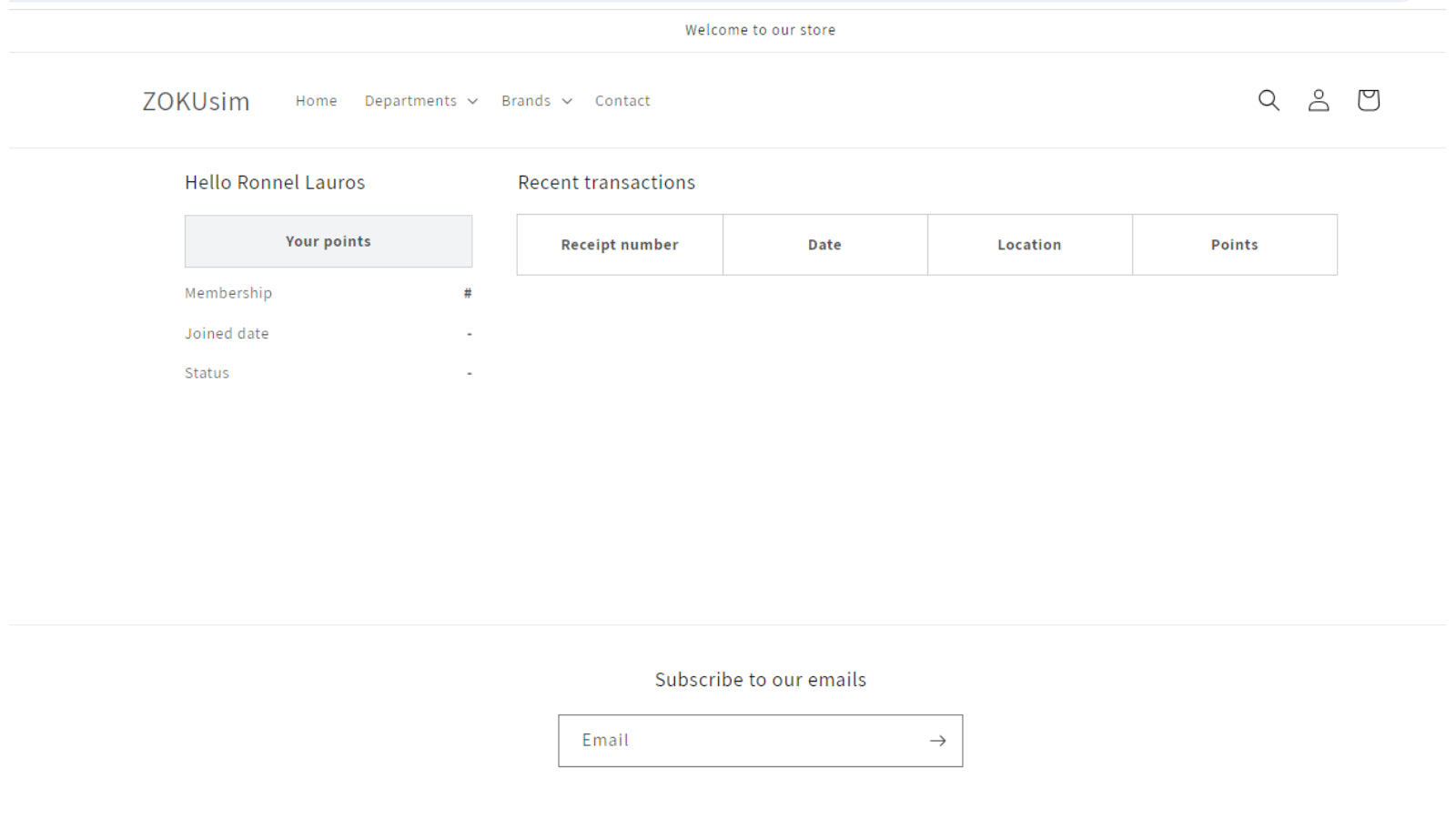The height and width of the screenshot is (819, 1456).
Task: Submit email with the arrow icon
Action: [x=937, y=741]
